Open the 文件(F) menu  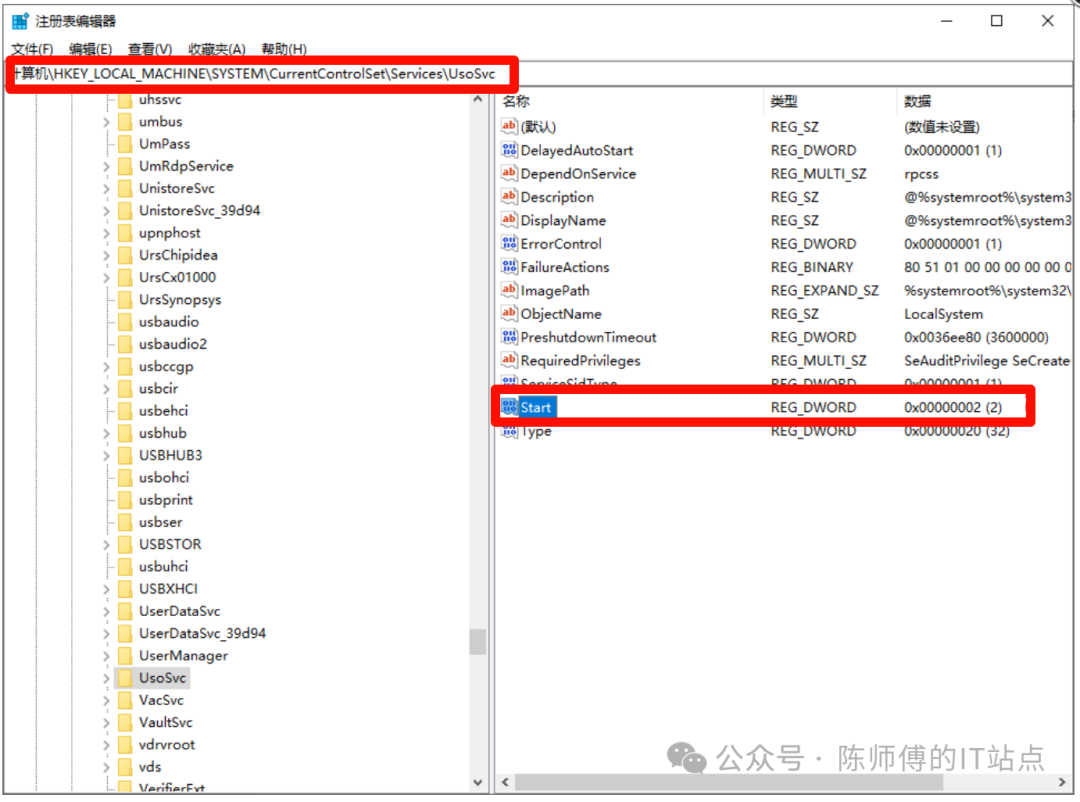pyautogui.click(x=32, y=49)
